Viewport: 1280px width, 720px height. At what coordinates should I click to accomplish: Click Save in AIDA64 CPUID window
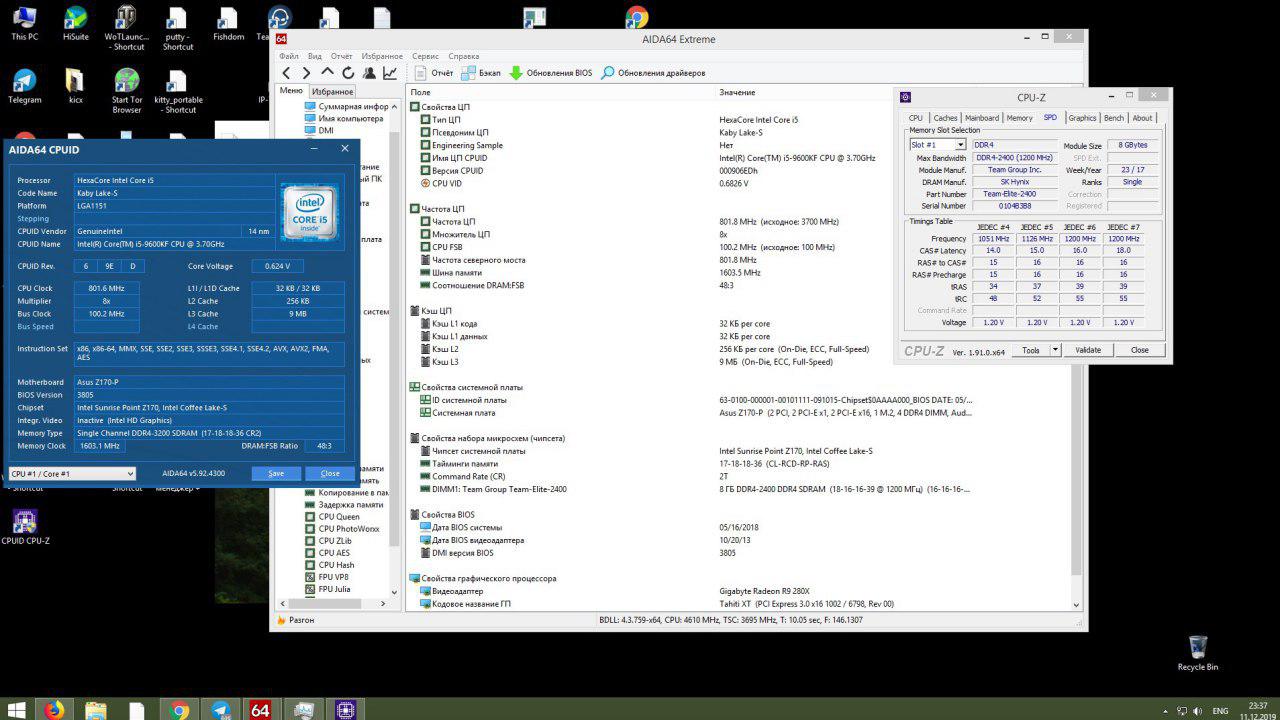276,474
